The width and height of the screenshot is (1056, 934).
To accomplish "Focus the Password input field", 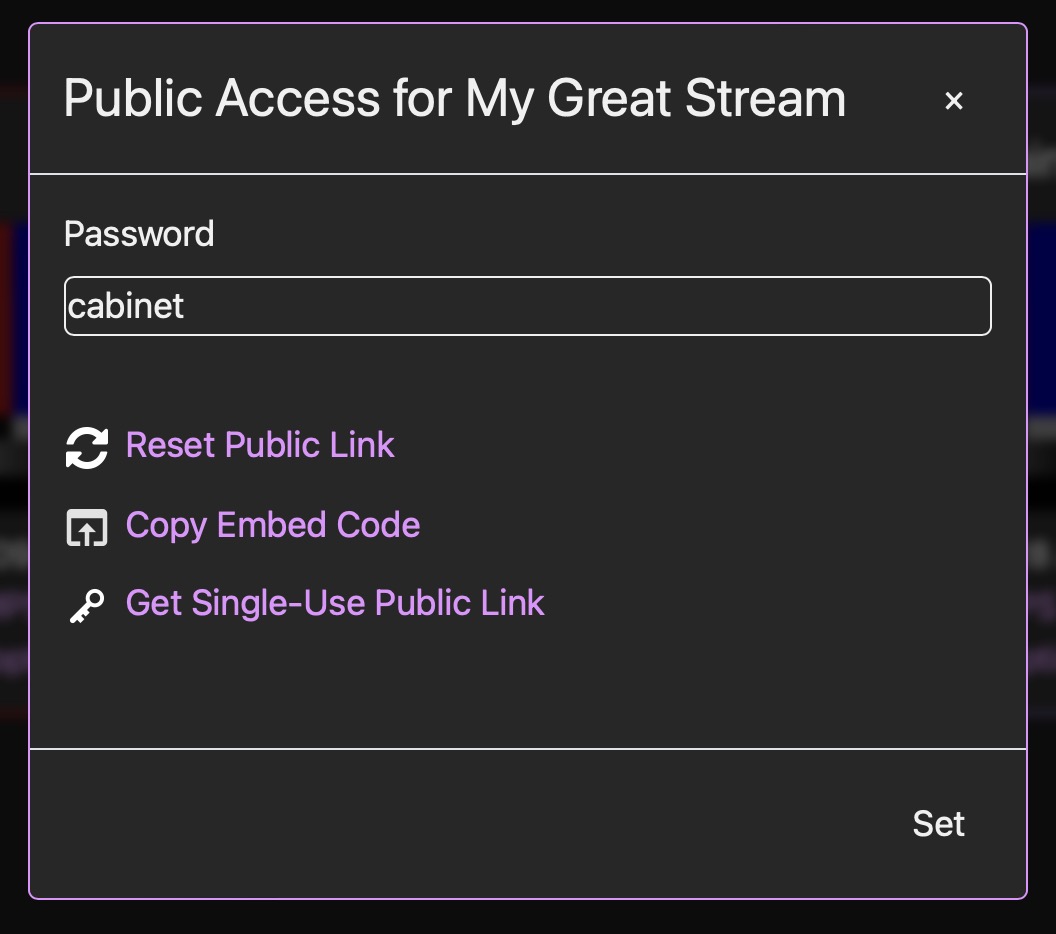I will point(528,306).
